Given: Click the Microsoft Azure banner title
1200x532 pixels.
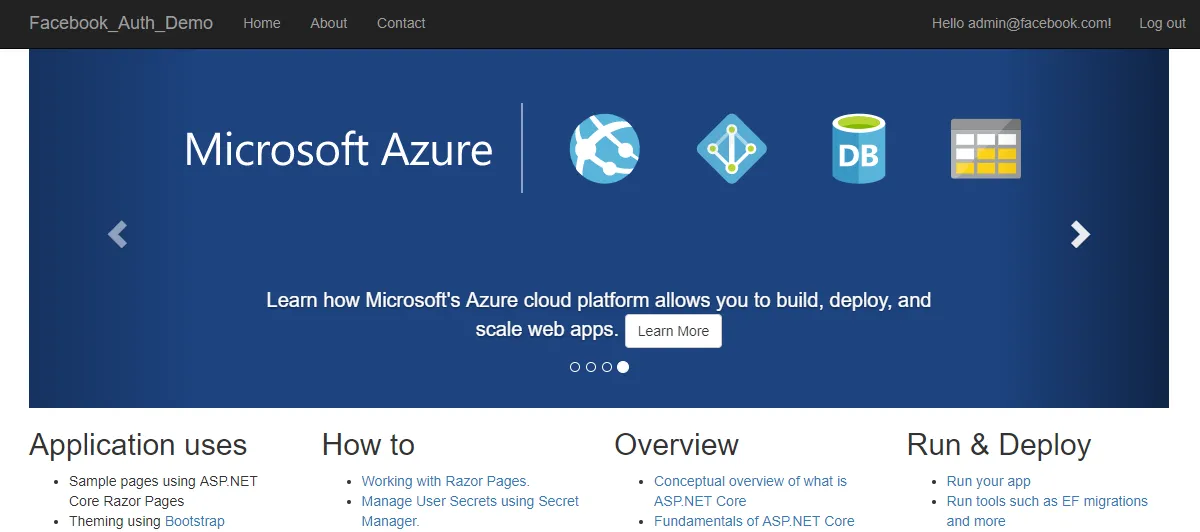Looking at the screenshot, I should point(338,149).
